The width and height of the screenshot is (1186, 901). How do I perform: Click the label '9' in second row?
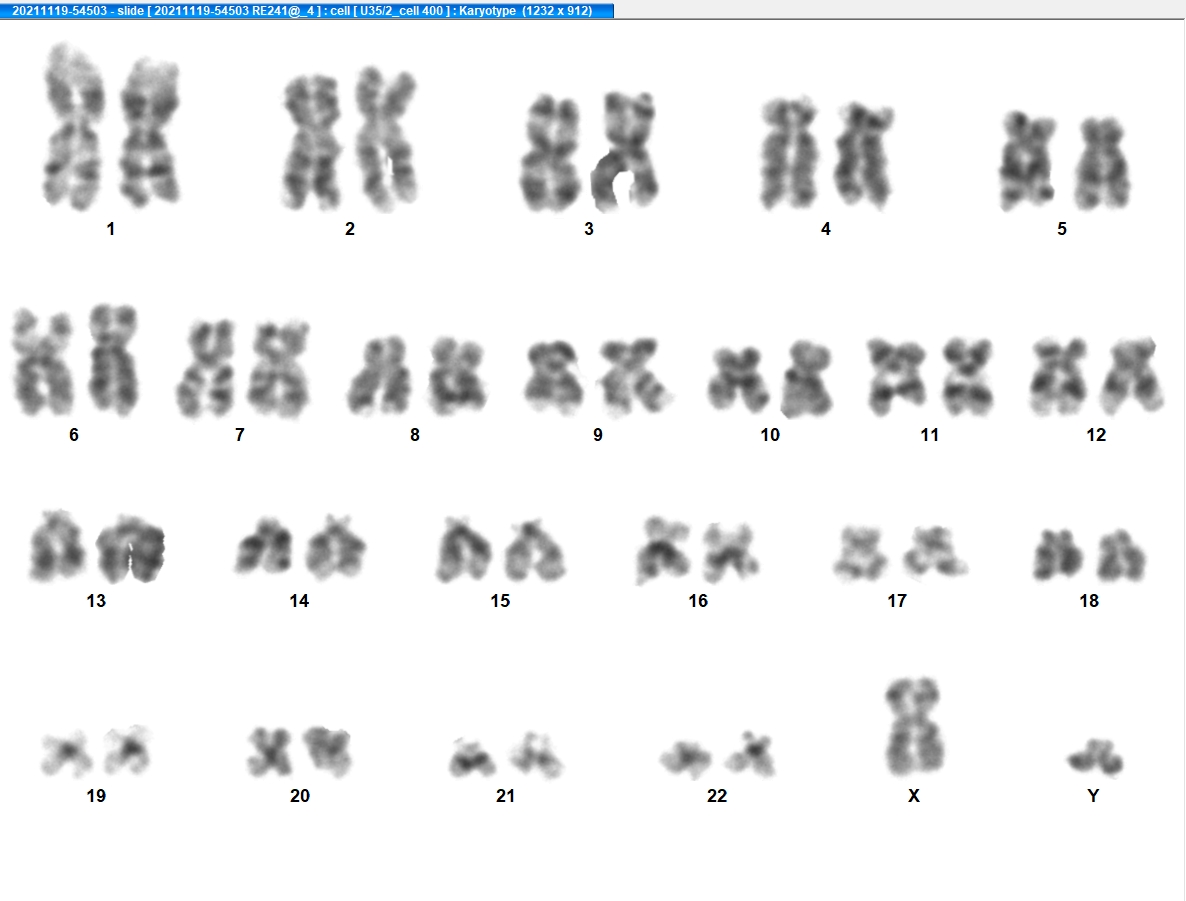pyautogui.click(x=598, y=435)
